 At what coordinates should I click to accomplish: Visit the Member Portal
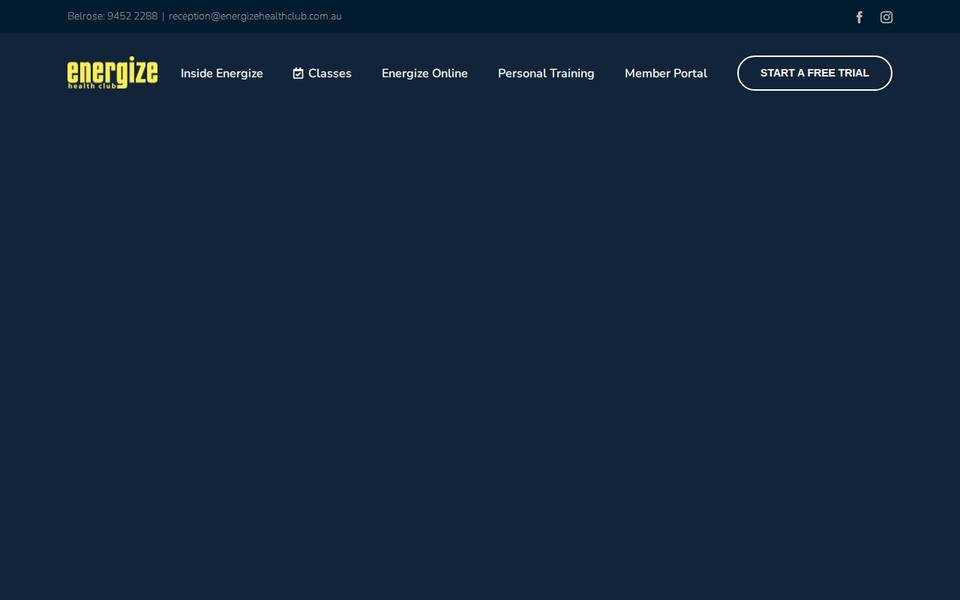coord(666,73)
